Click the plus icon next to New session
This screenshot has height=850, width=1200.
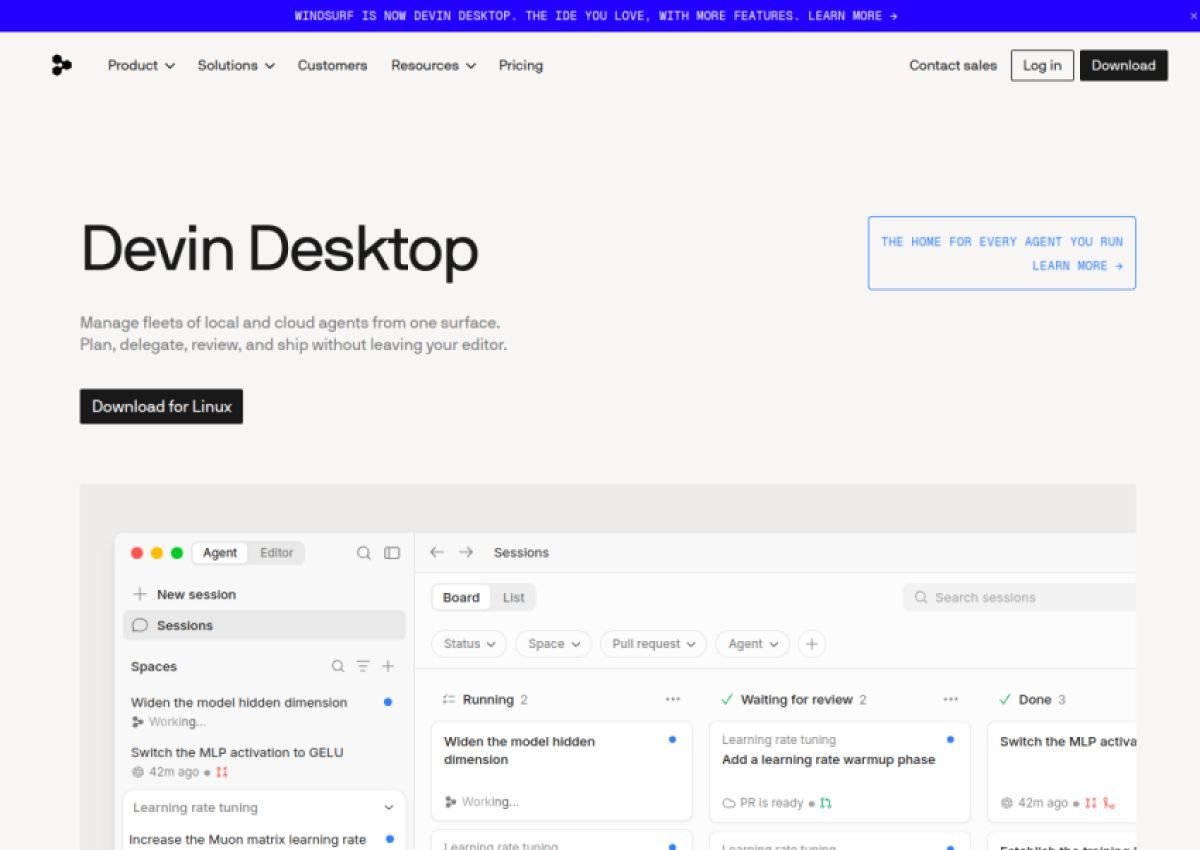click(140, 594)
